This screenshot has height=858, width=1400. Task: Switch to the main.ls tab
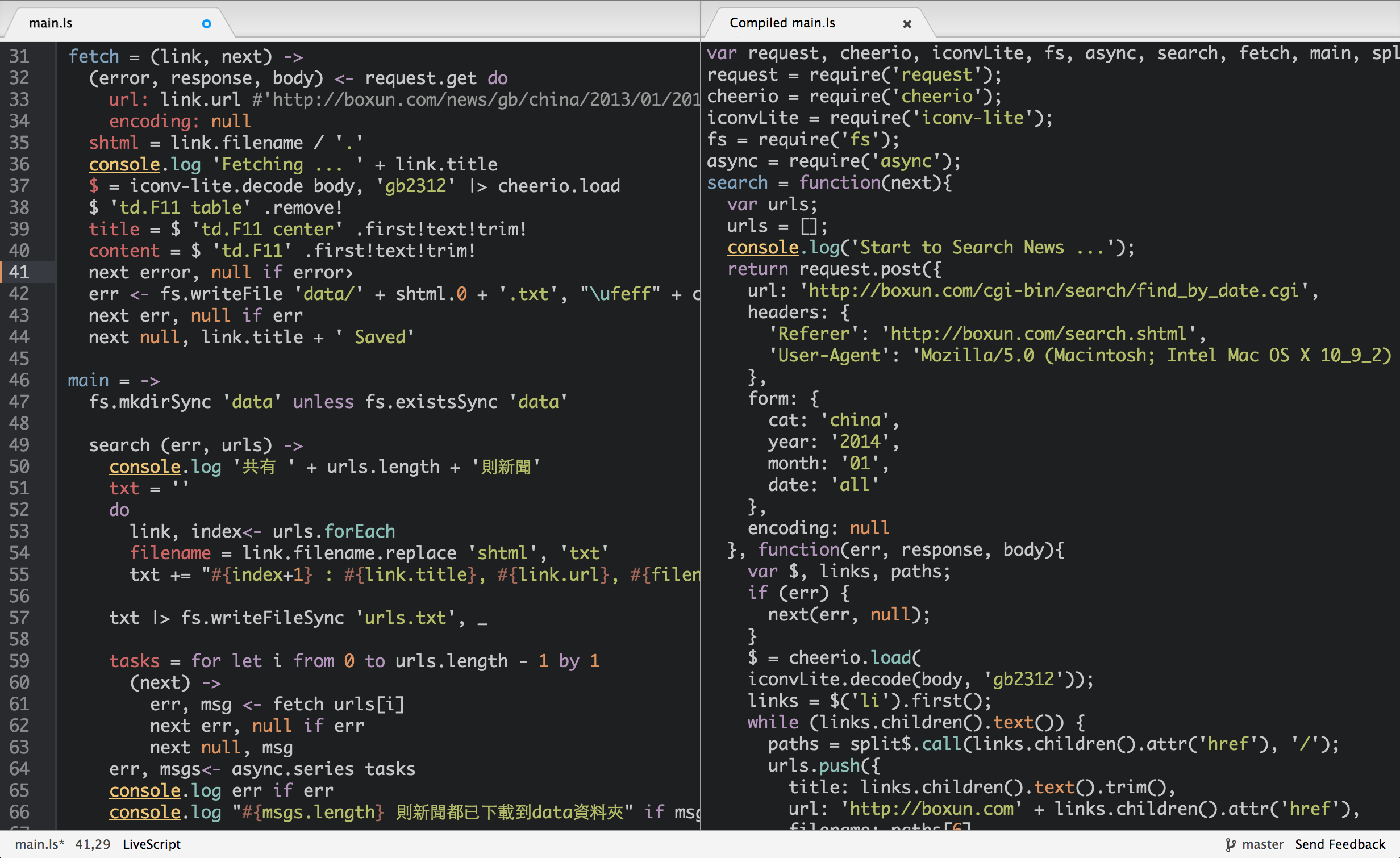coord(51,23)
